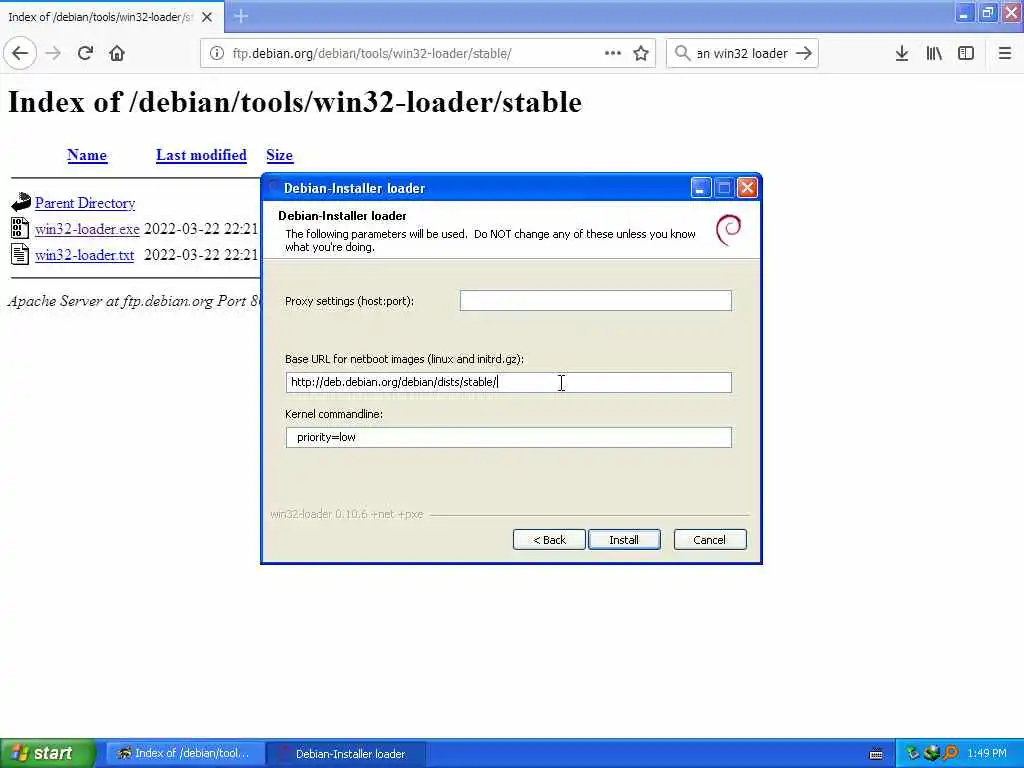Open the Parent Directory link
The height and width of the screenshot is (768, 1024).
click(85, 203)
